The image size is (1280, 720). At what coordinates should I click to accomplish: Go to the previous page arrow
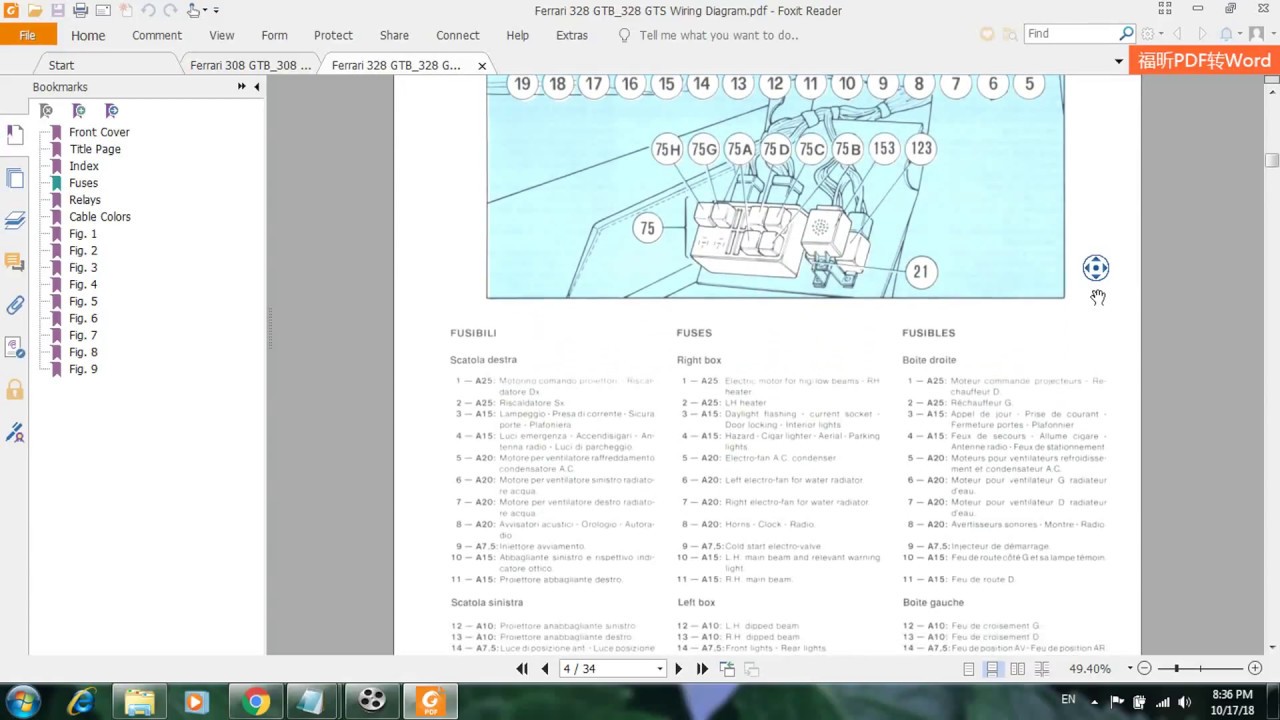(x=545, y=668)
